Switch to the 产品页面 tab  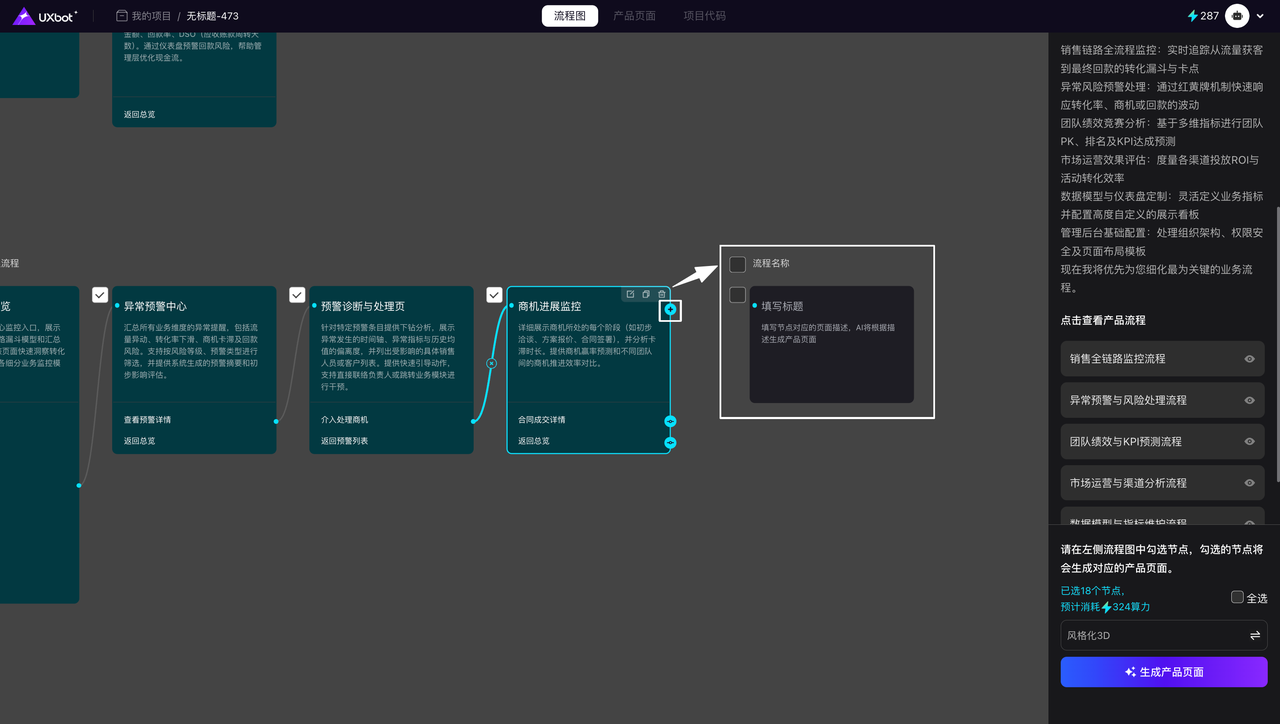tap(634, 16)
